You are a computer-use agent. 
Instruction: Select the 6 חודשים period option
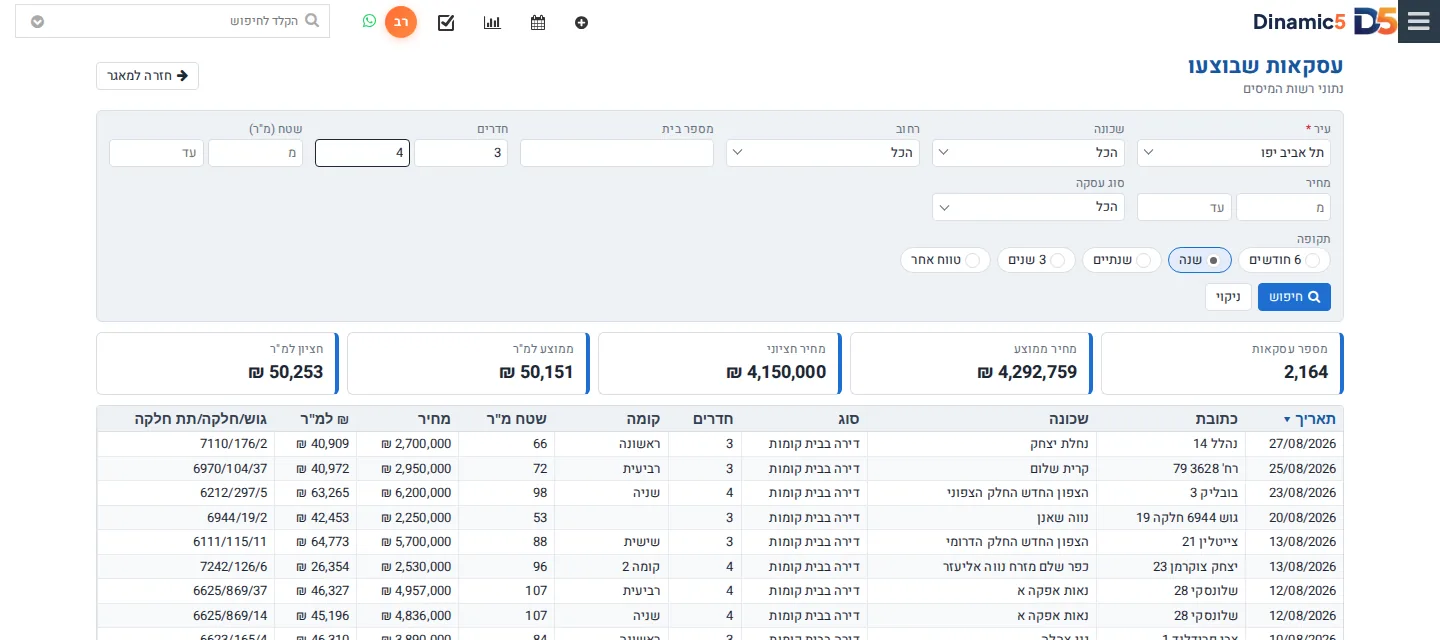coord(1285,260)
